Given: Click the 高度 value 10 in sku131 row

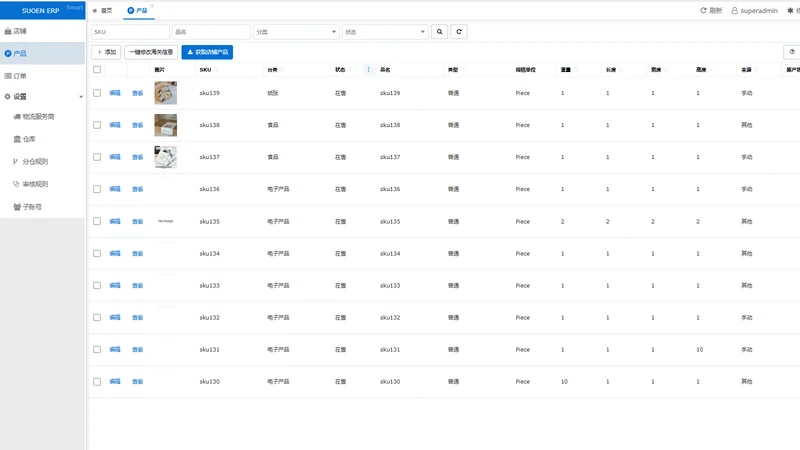Looking at the screenshot, I should point(699,349).
